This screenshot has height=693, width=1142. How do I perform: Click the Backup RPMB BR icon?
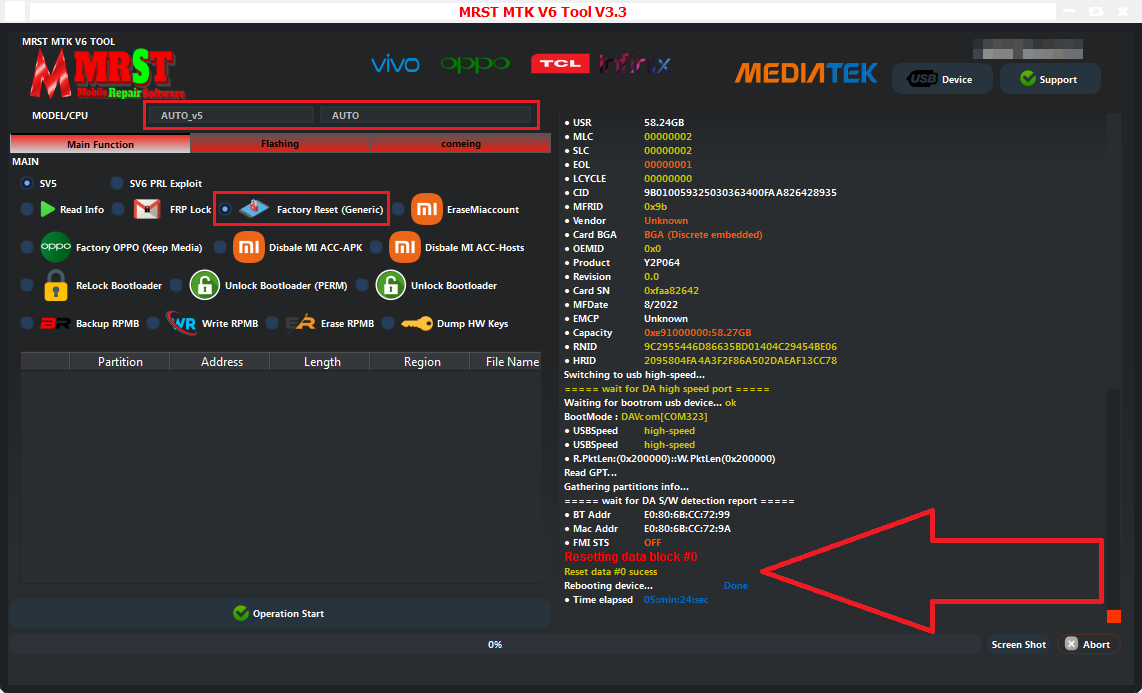click(55, 323)
